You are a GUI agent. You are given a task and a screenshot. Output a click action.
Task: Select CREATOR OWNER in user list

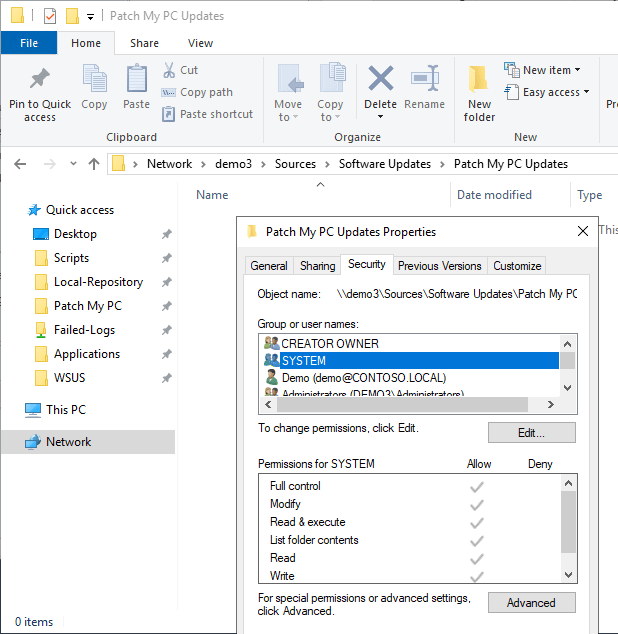click(409, 344)
